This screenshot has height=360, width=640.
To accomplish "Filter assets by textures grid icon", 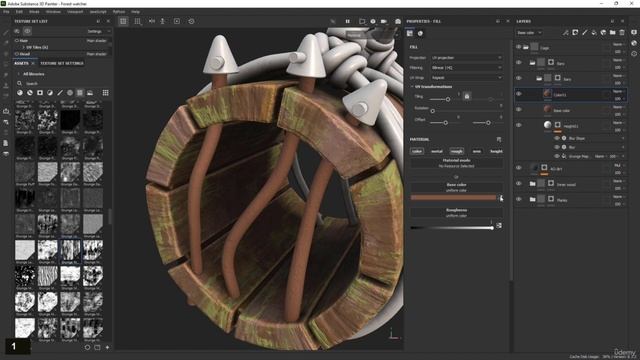I will [x=80, y=93].
